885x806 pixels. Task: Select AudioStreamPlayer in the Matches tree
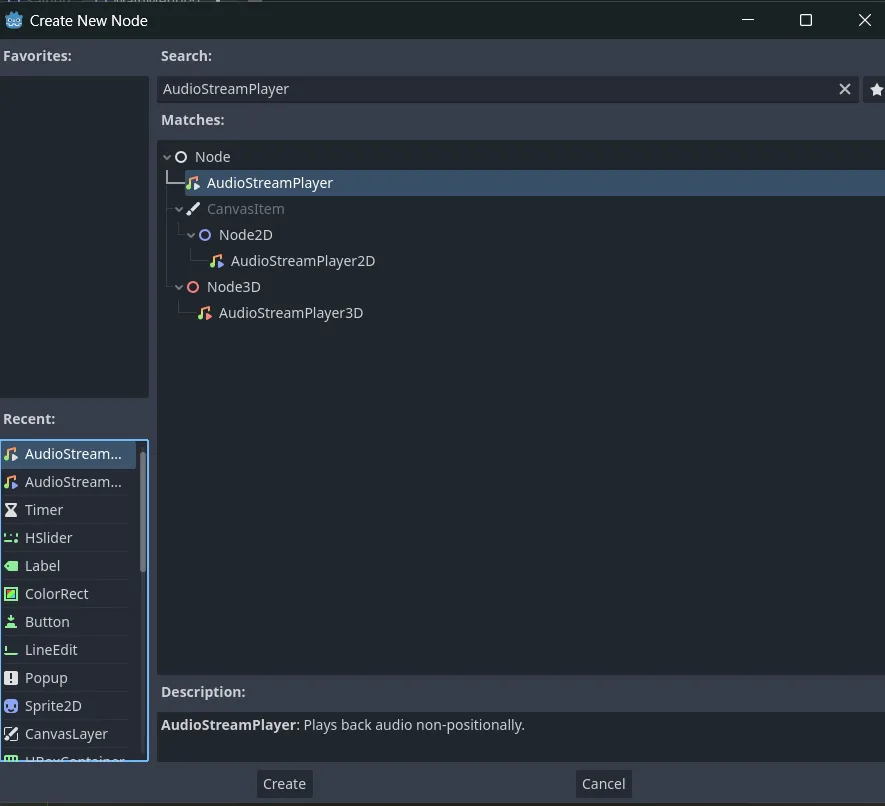click(270, 183)
